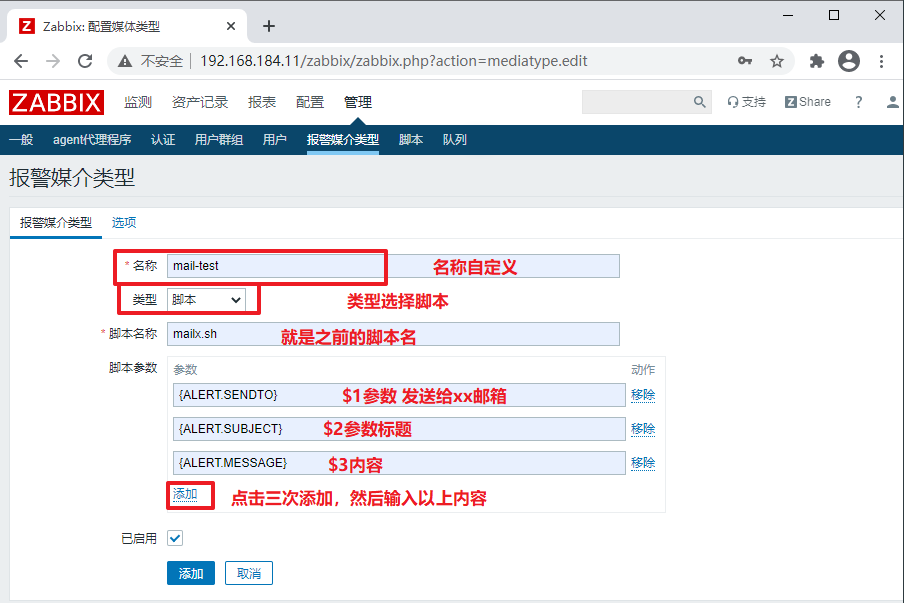Go to 认证 submenu
Image resolution: width=904 pixels, height=603 pixels.
pos(163,140)
